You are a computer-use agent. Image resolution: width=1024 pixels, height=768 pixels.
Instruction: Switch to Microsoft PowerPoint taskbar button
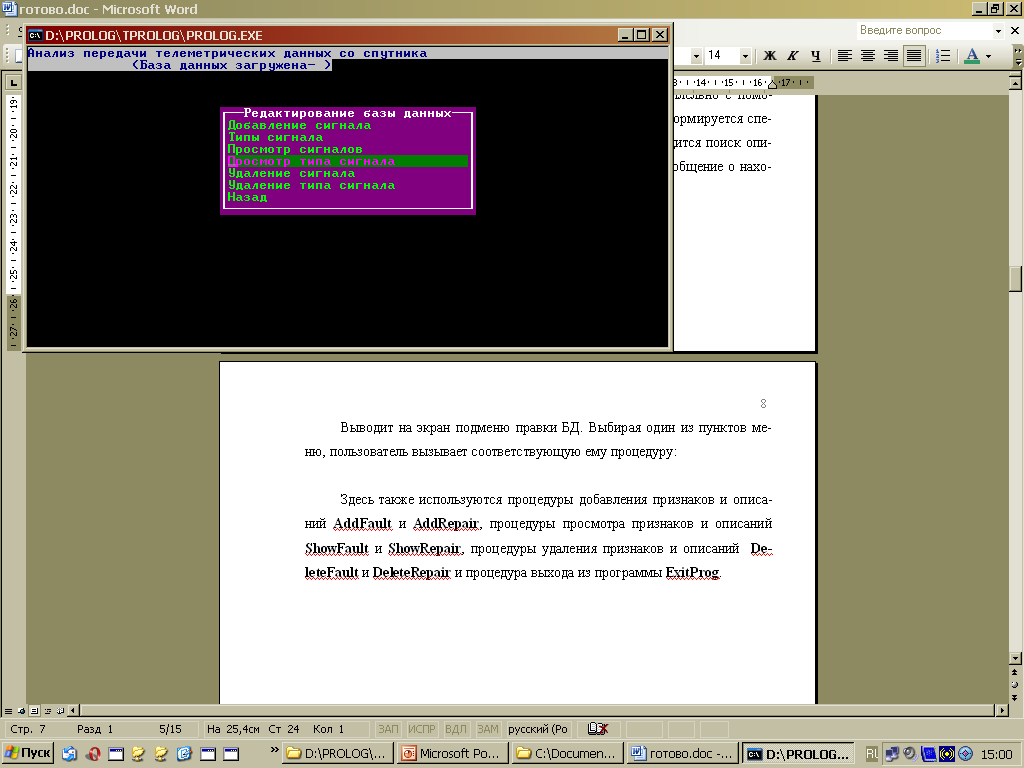tap(453, 754)
